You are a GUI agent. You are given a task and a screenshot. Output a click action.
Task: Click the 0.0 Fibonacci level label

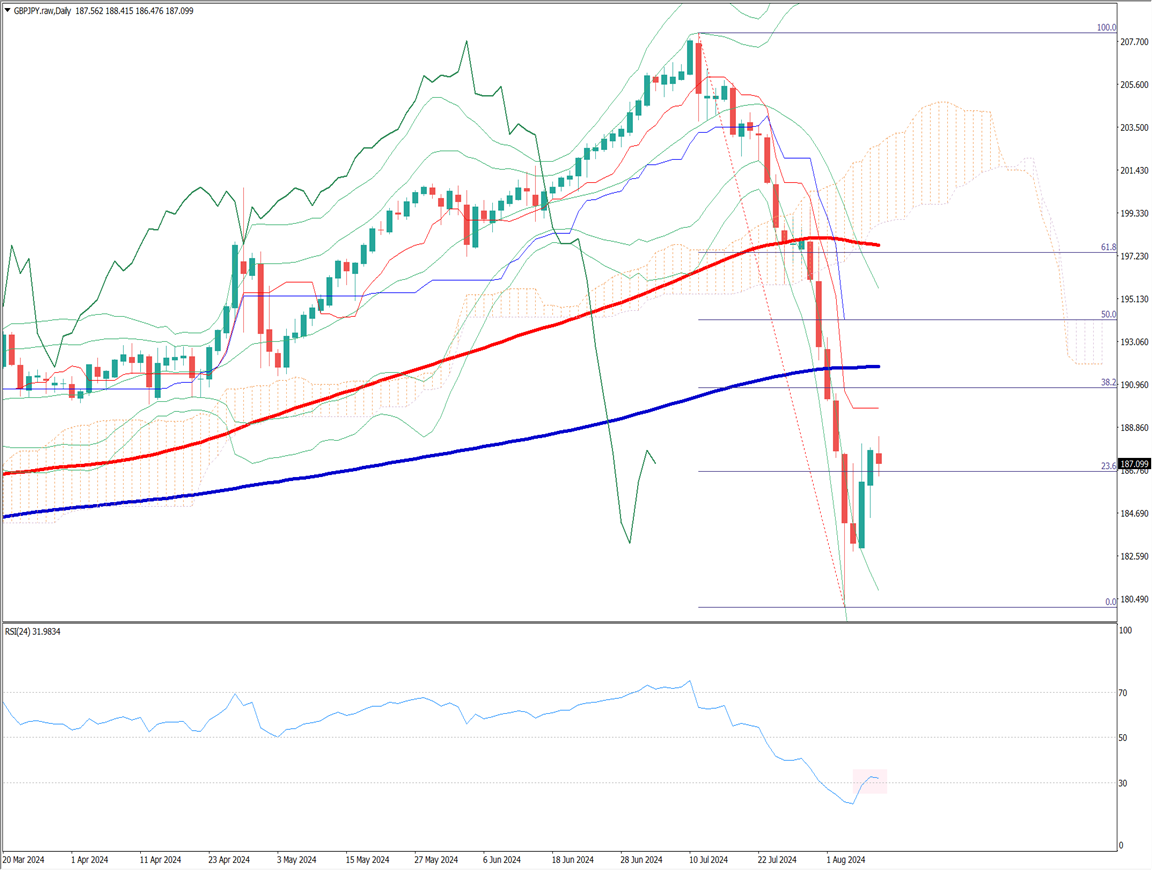[x=1110, y=602]
